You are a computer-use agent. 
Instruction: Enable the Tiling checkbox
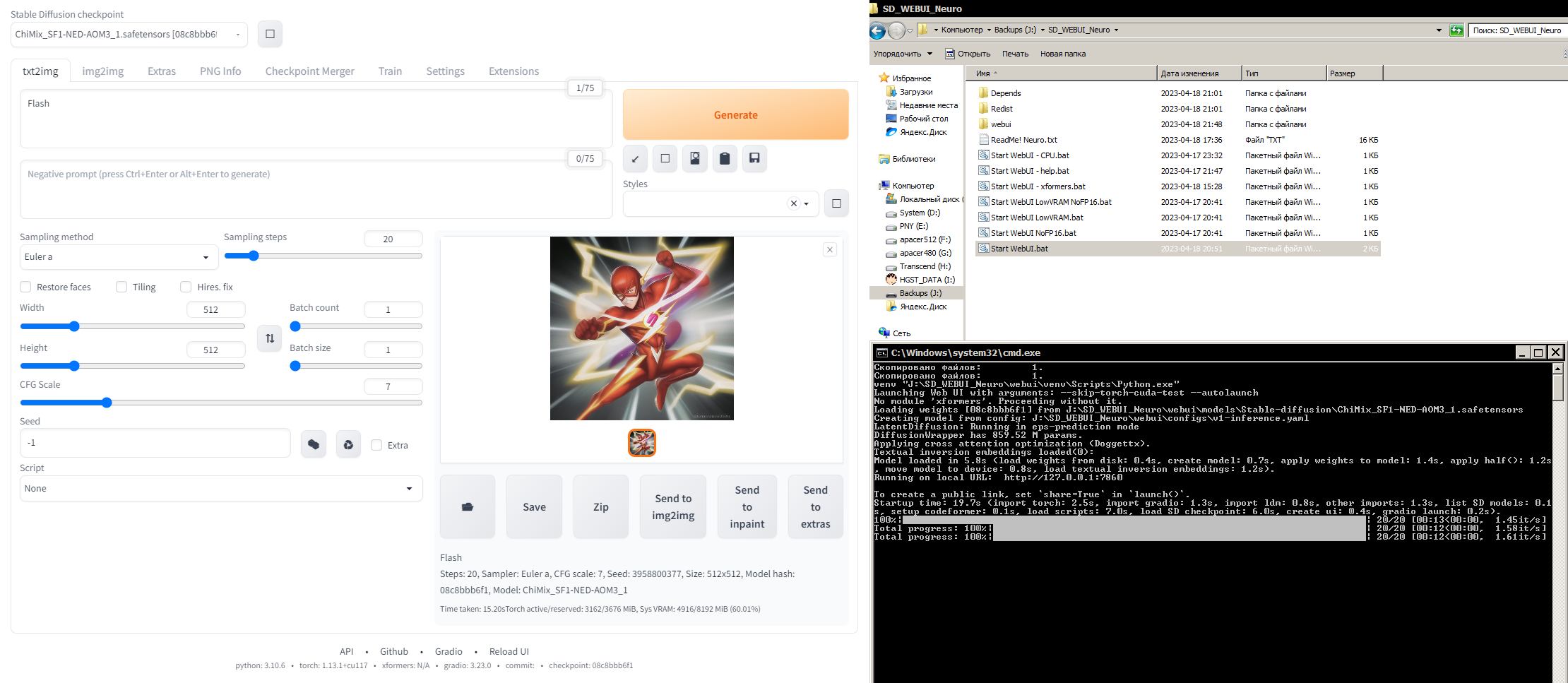coord(121,287)
